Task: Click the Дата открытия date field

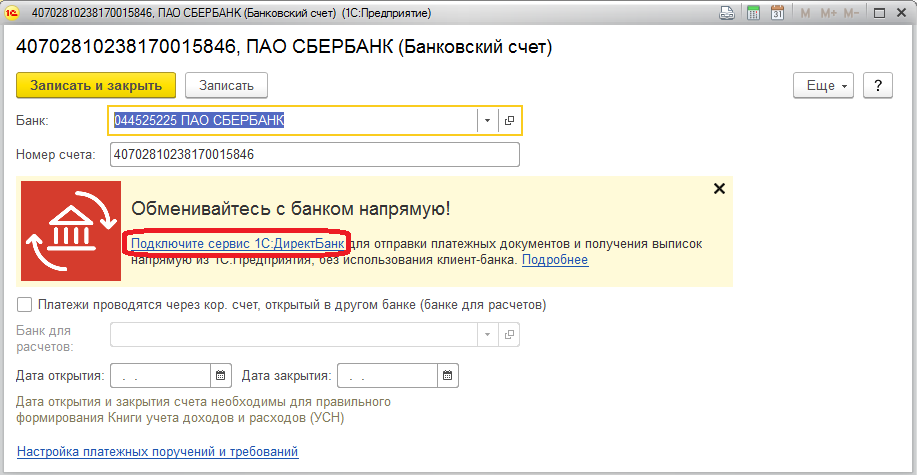Action: [161, 376]
